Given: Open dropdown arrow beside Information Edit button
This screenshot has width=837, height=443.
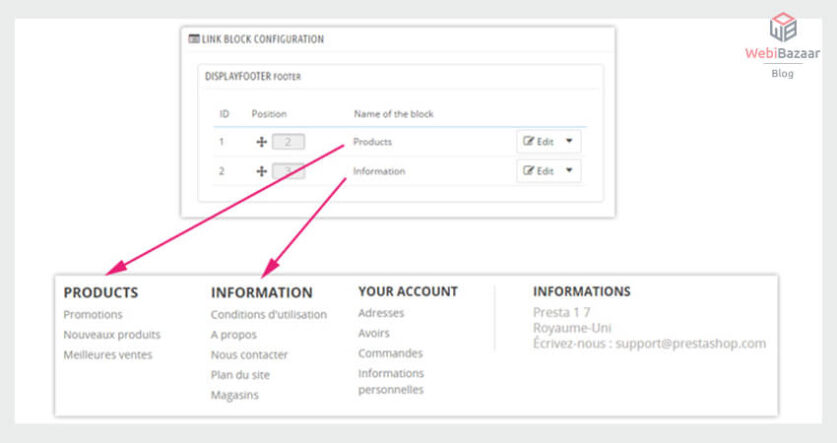Looking at the screenshot, I should click(570, 171).
